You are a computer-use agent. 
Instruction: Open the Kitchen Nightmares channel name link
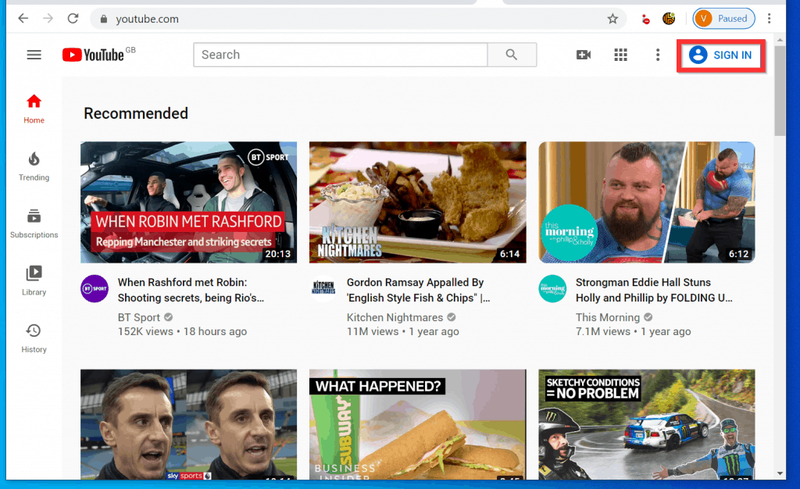395,317
